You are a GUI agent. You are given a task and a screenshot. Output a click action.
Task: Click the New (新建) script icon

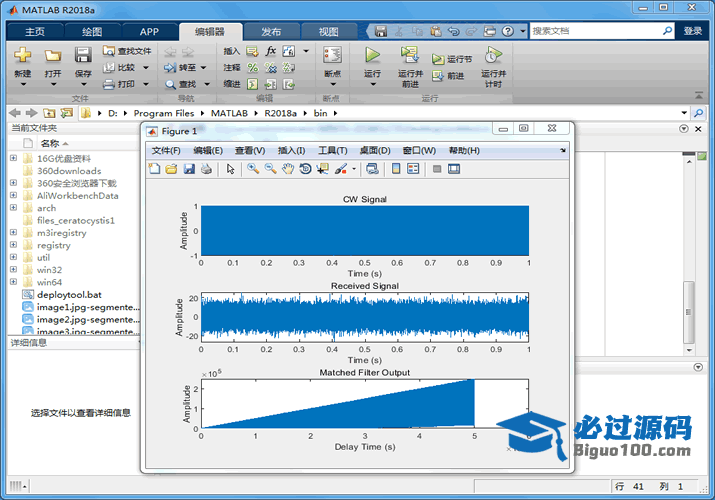tap(22, 55)
